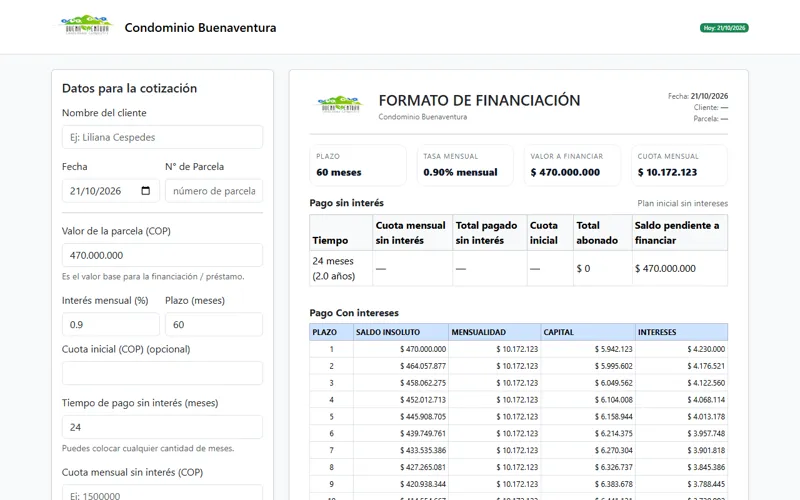
Task: Click the N° de Parcela input
Action: pos(214,191)
